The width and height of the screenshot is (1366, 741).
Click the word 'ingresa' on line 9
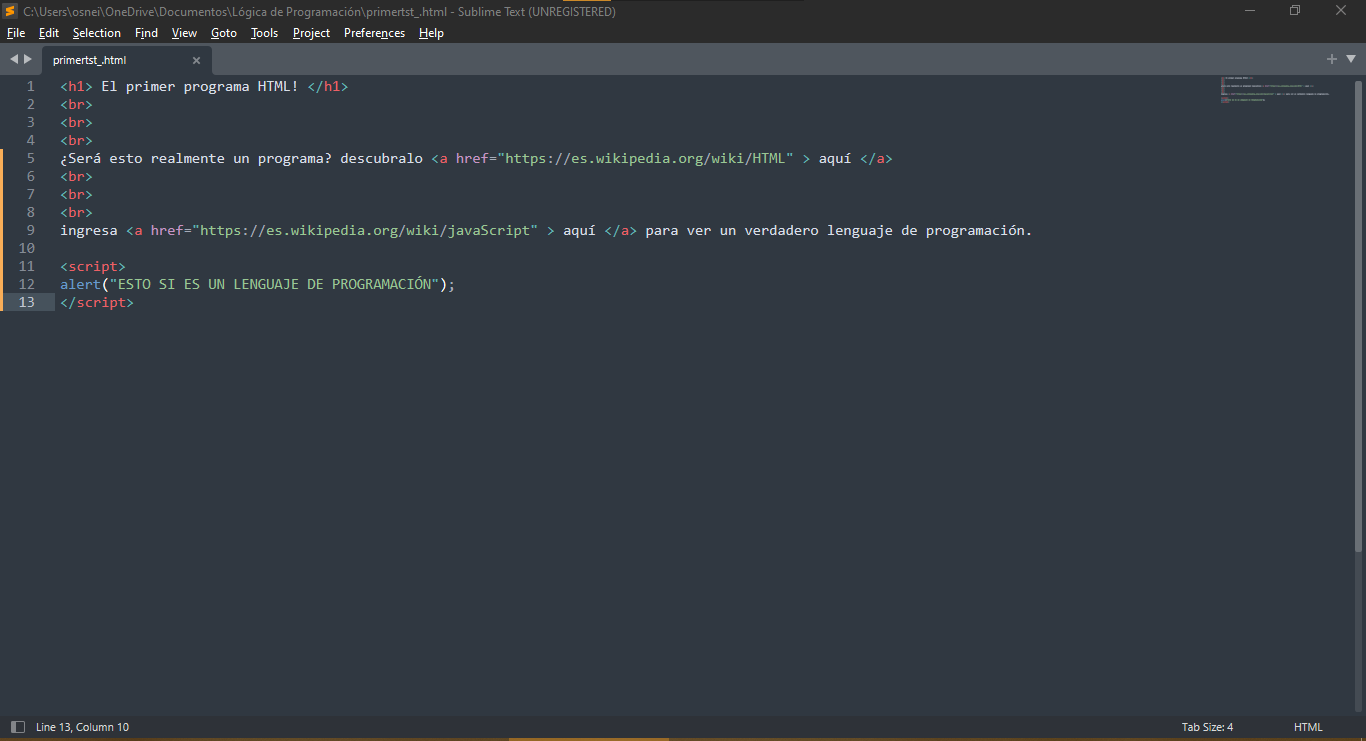point(89,230)
